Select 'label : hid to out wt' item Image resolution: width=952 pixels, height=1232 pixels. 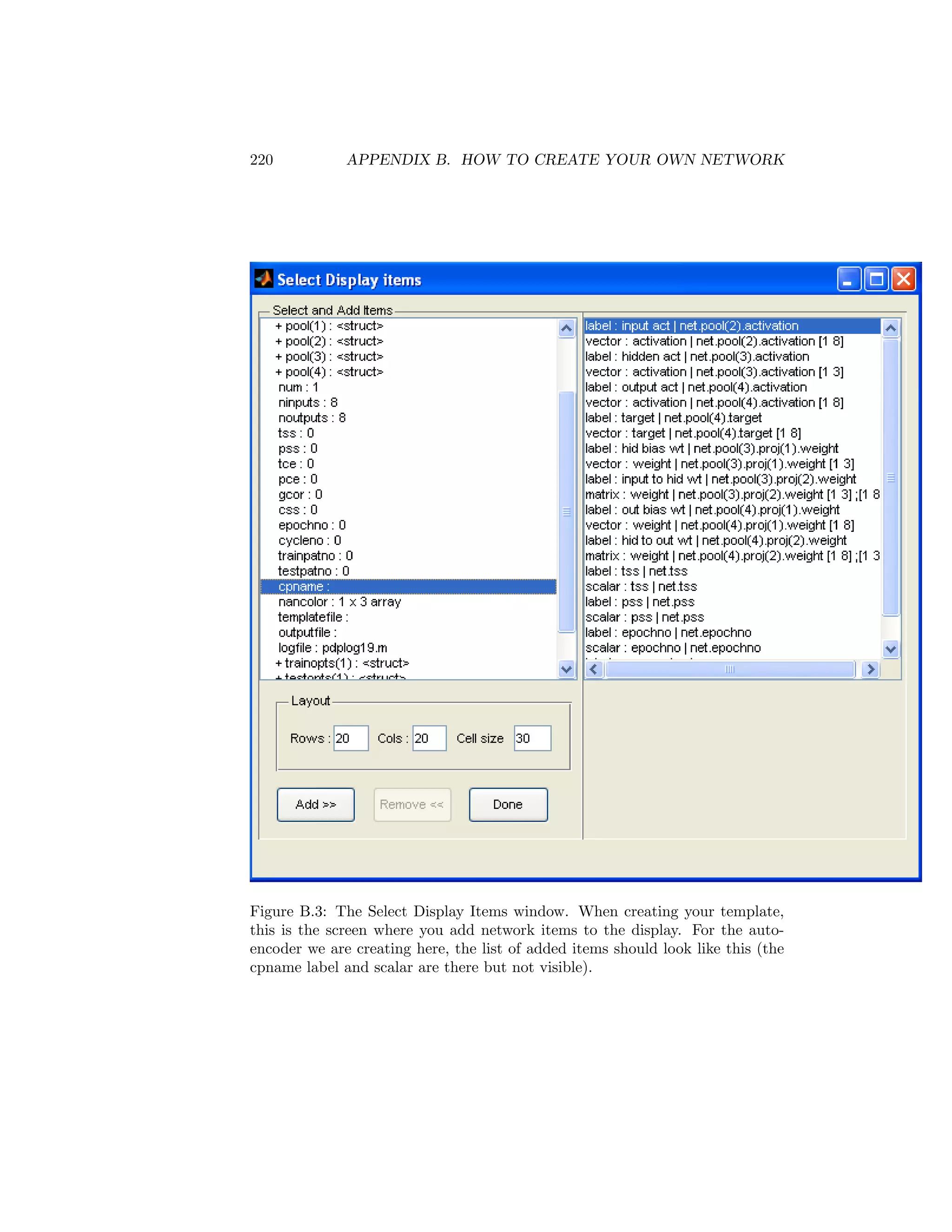point(733,540)
